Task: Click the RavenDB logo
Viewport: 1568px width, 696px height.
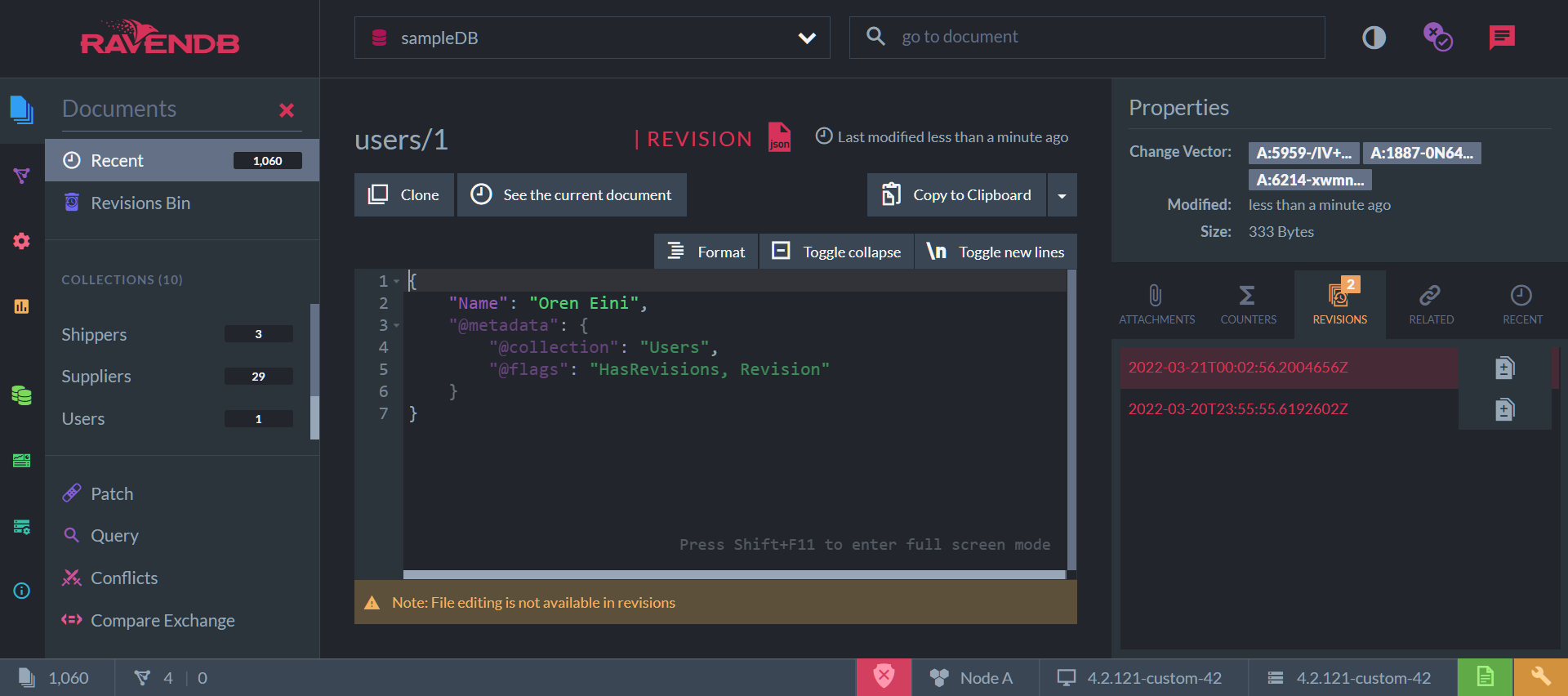Action: [x=160, y=38]
